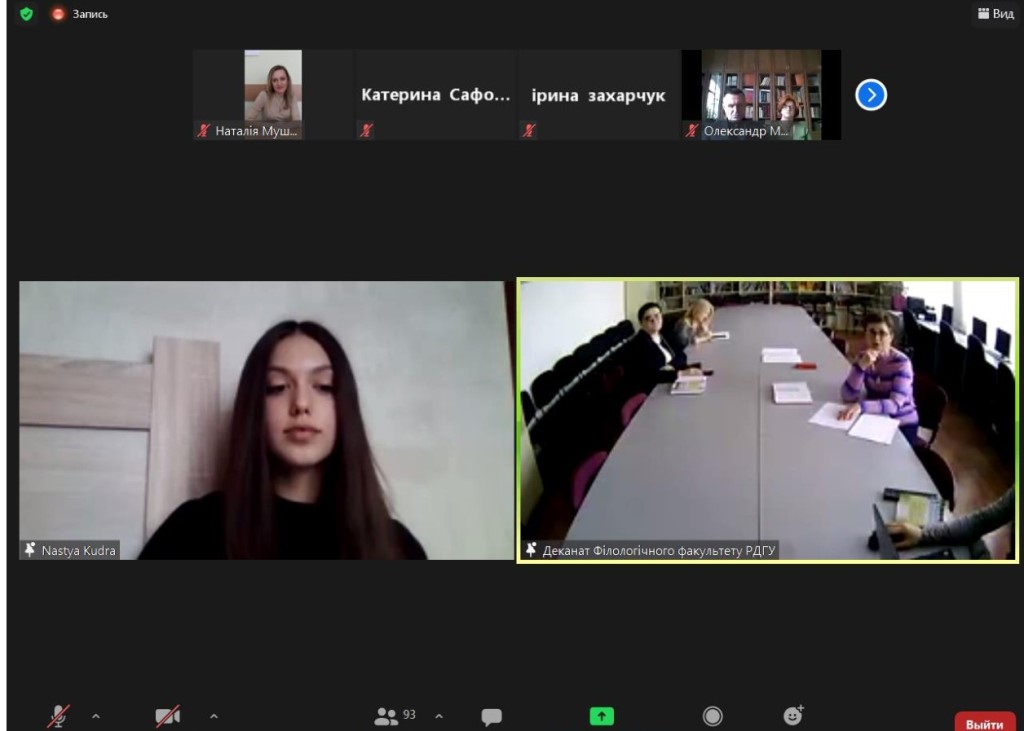Click muted mic icon on Катерина tile

point(366,131)
